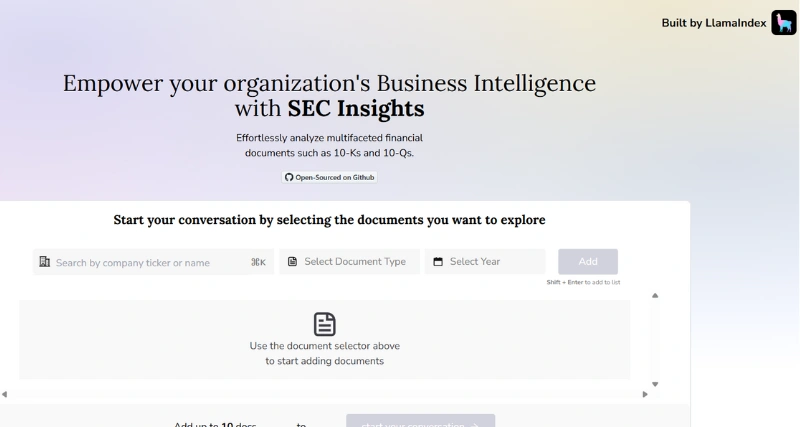
Task: Click the building icon in the search field
Action: point(44,262)
